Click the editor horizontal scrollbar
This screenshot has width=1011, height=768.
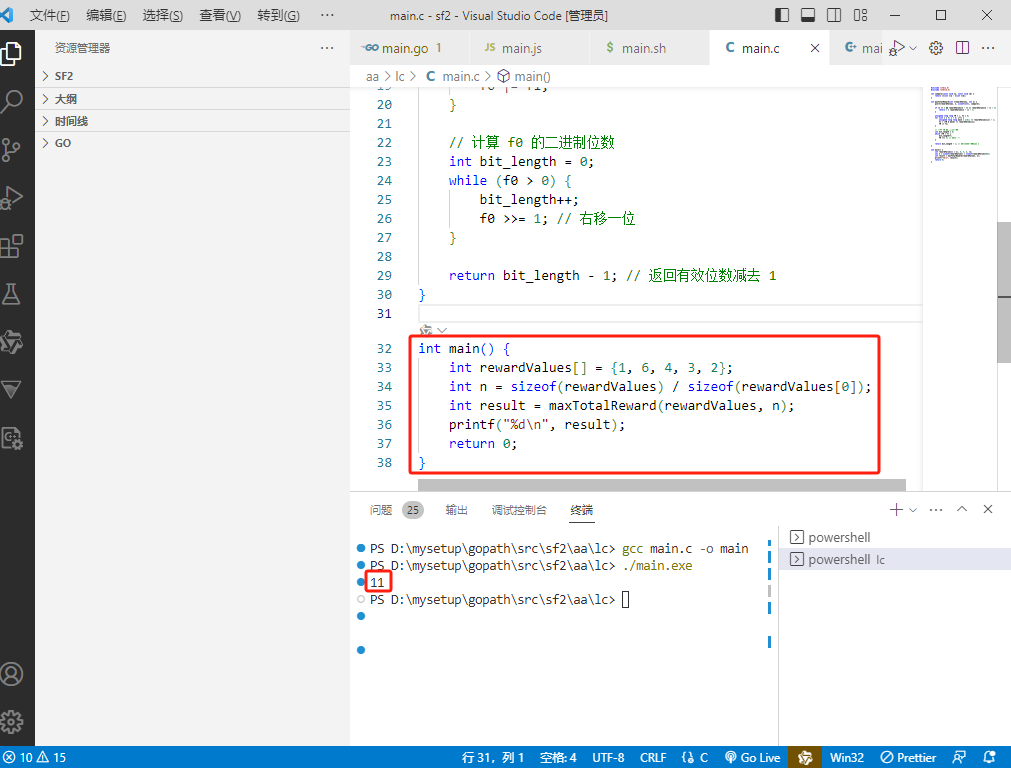tap(662, 484)
